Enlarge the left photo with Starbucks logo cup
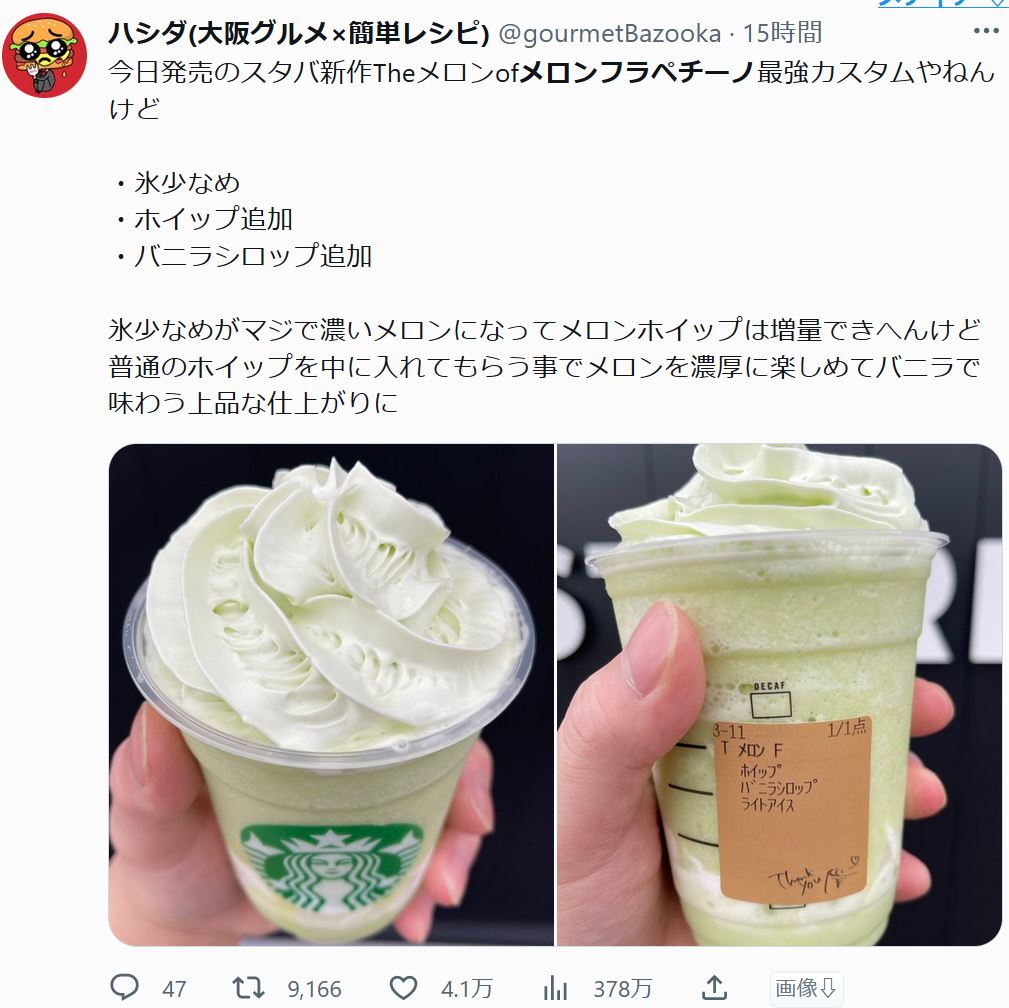1009x1008 pixels. pos(331,695)
